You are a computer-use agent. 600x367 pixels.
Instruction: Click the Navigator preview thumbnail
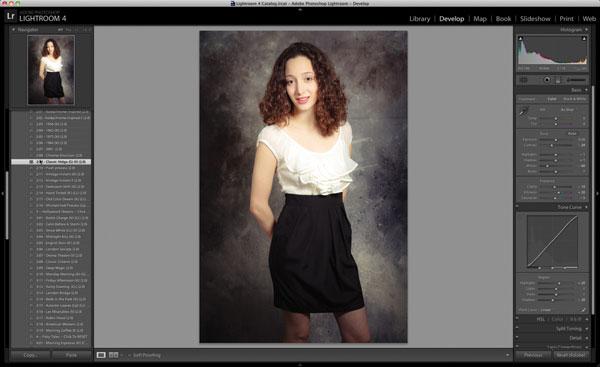pyautogui.click(x=51, y=70)
